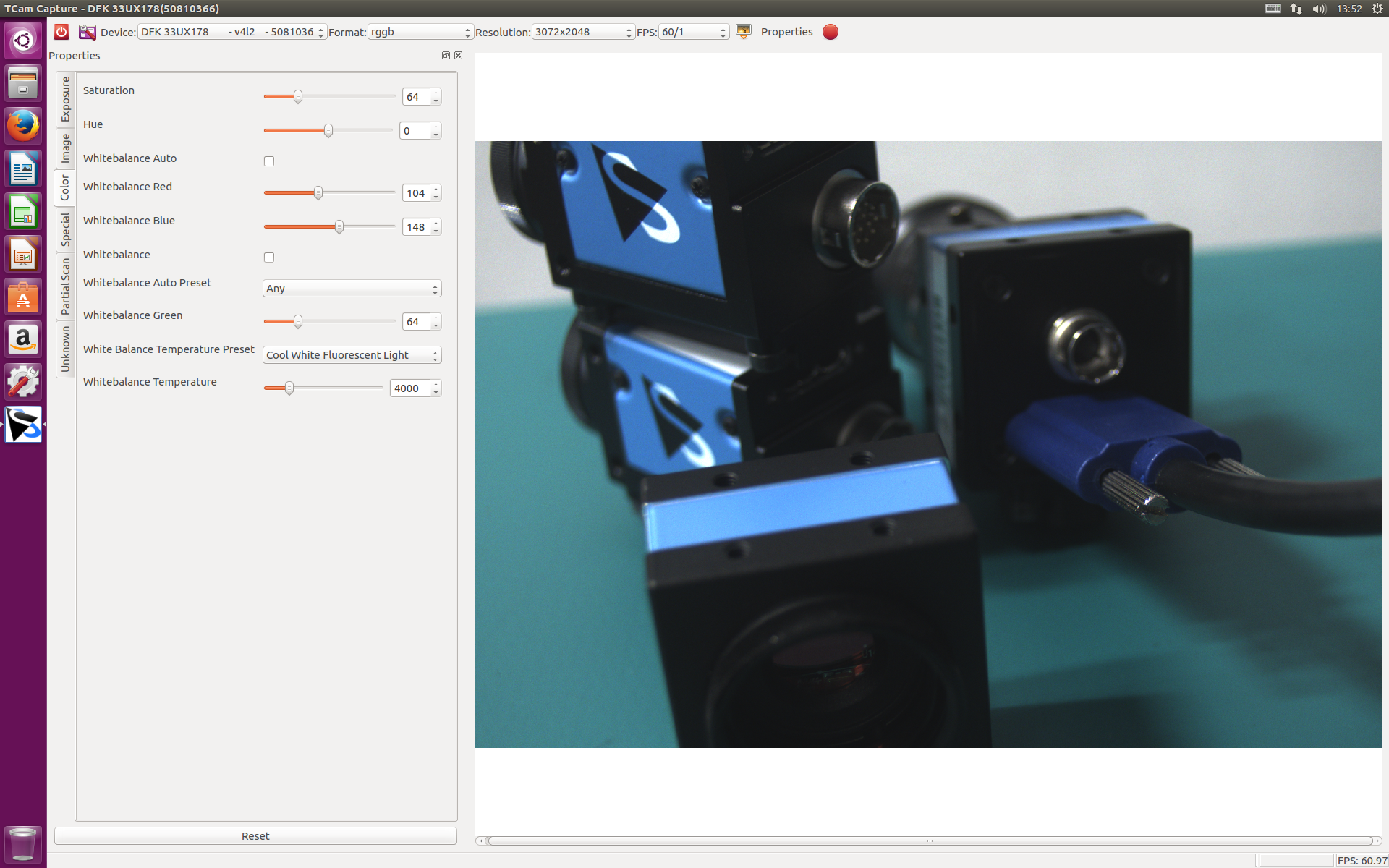This screenshot has width=1389, height=868.
Task: Click Whitebalance Blue value field 148
Action: point(416,227)
